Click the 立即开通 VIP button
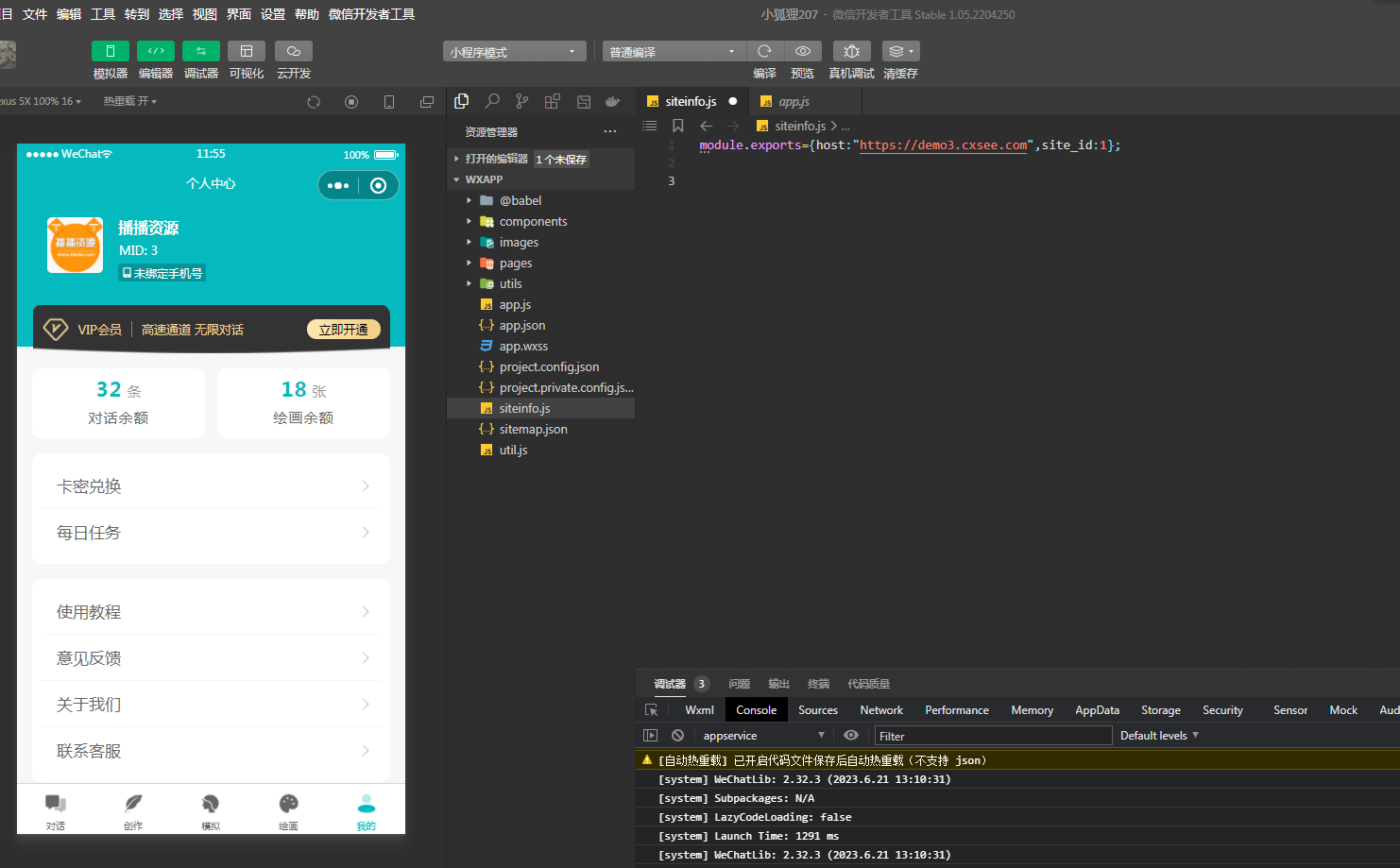Screen dimensions: 1400x868 343,330
